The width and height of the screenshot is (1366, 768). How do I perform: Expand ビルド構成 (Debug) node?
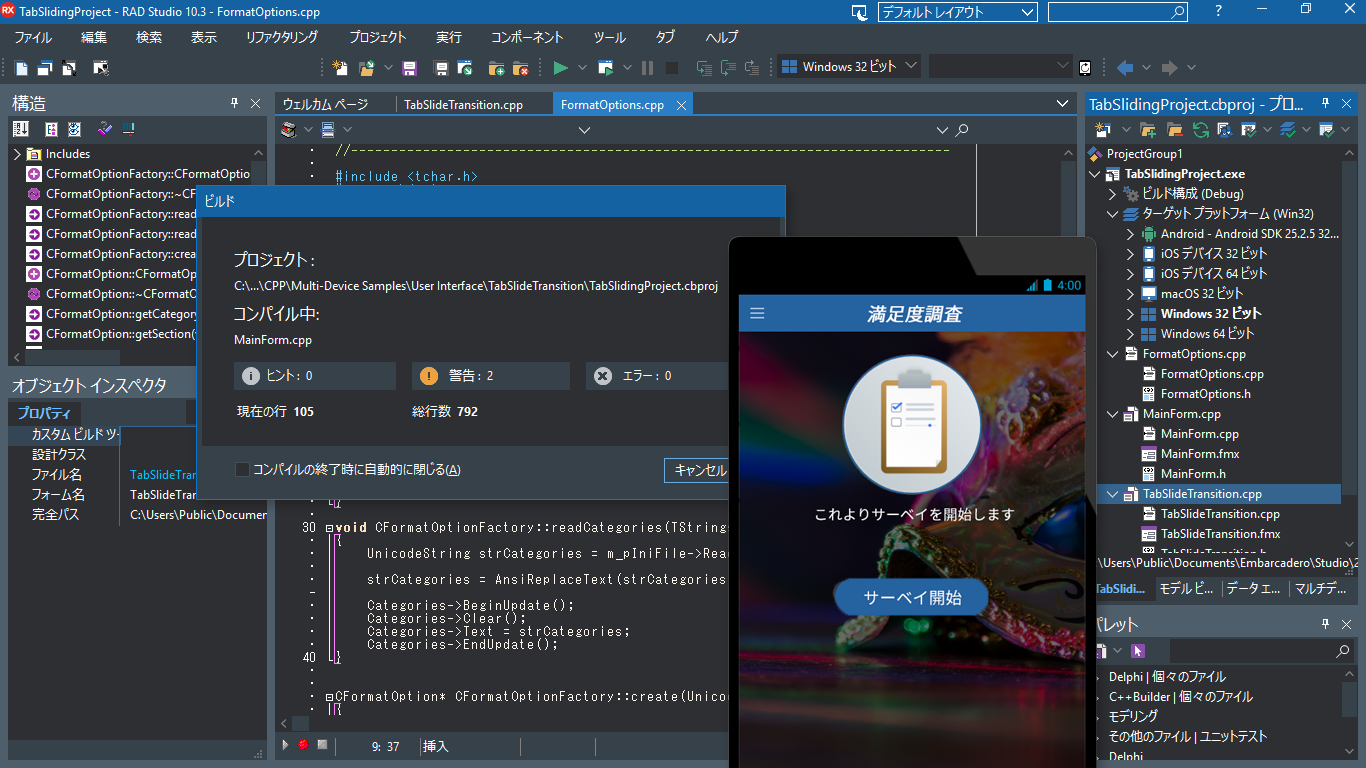pyautogui.click(x=1112, y=194)
